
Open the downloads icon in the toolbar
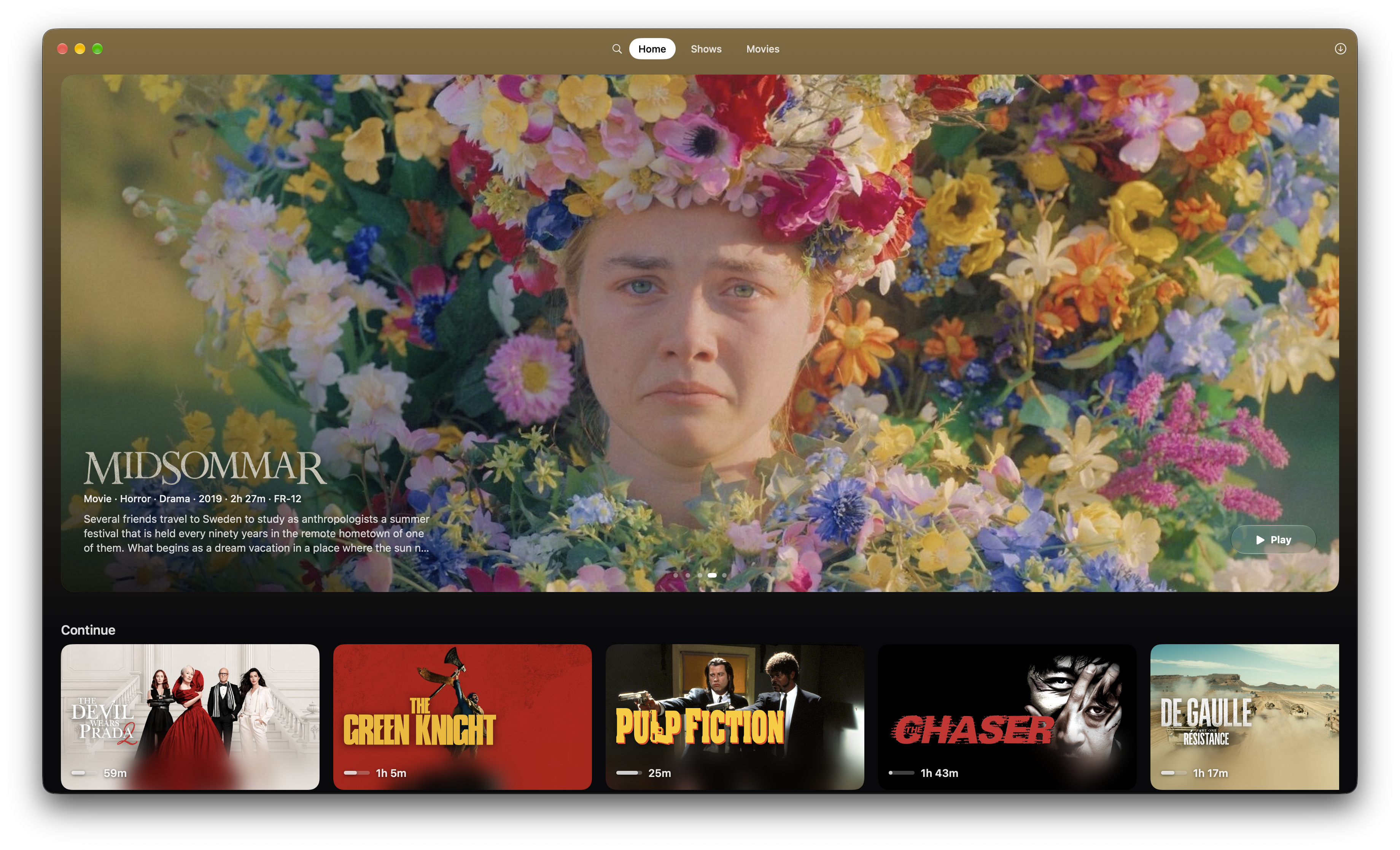[1340, 49]
